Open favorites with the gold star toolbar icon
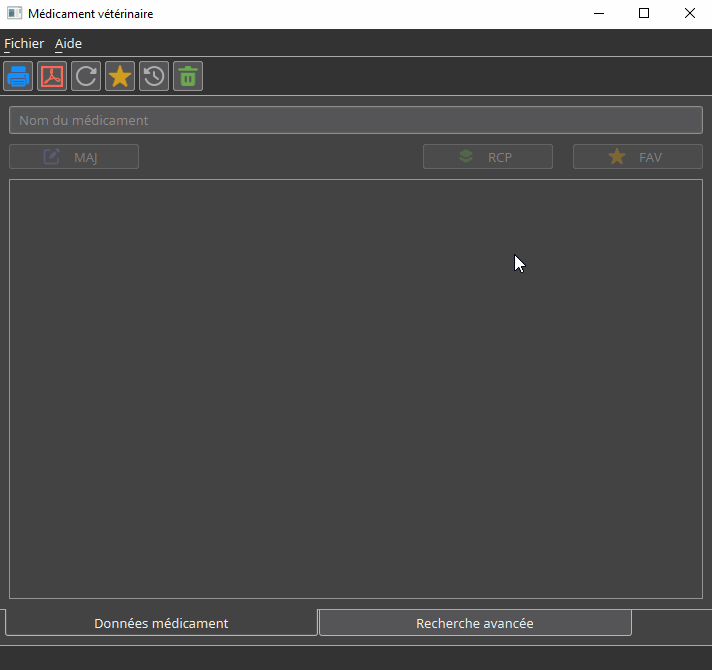 coord(120,76)
